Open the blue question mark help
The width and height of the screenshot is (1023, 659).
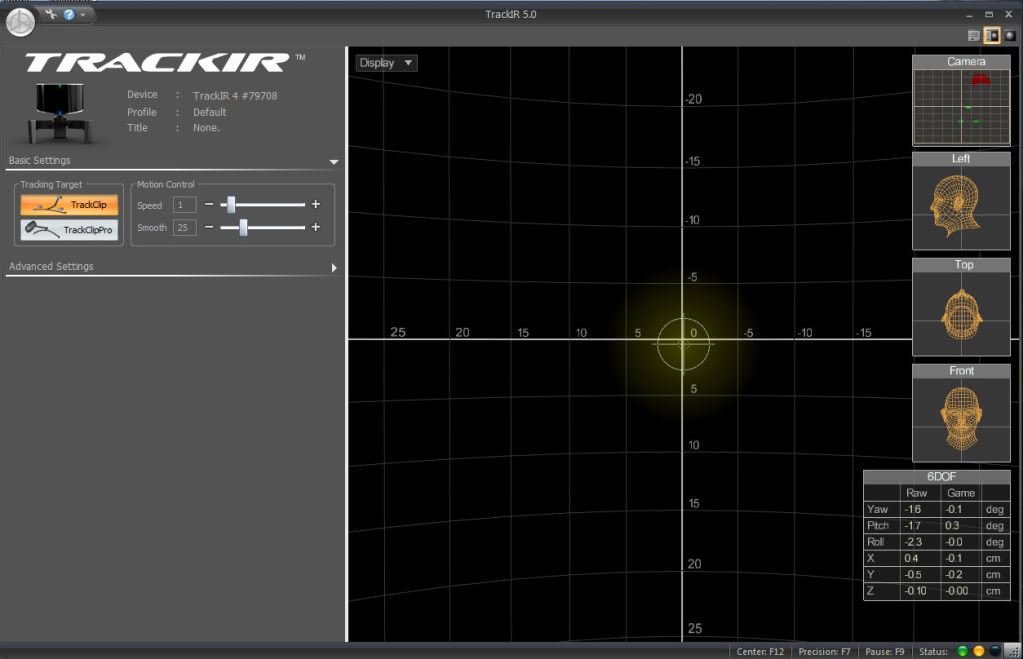[x=69, y=14]
